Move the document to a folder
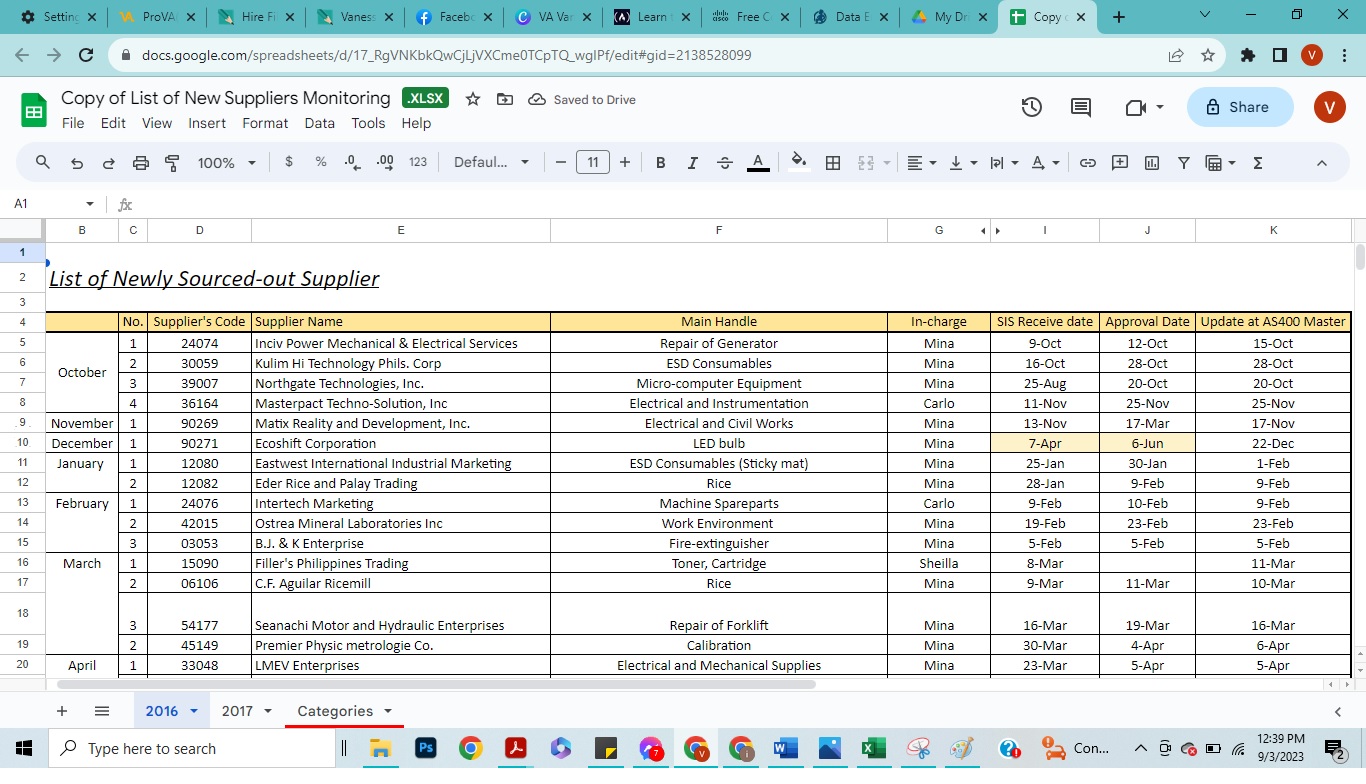 tap(505, 99)
